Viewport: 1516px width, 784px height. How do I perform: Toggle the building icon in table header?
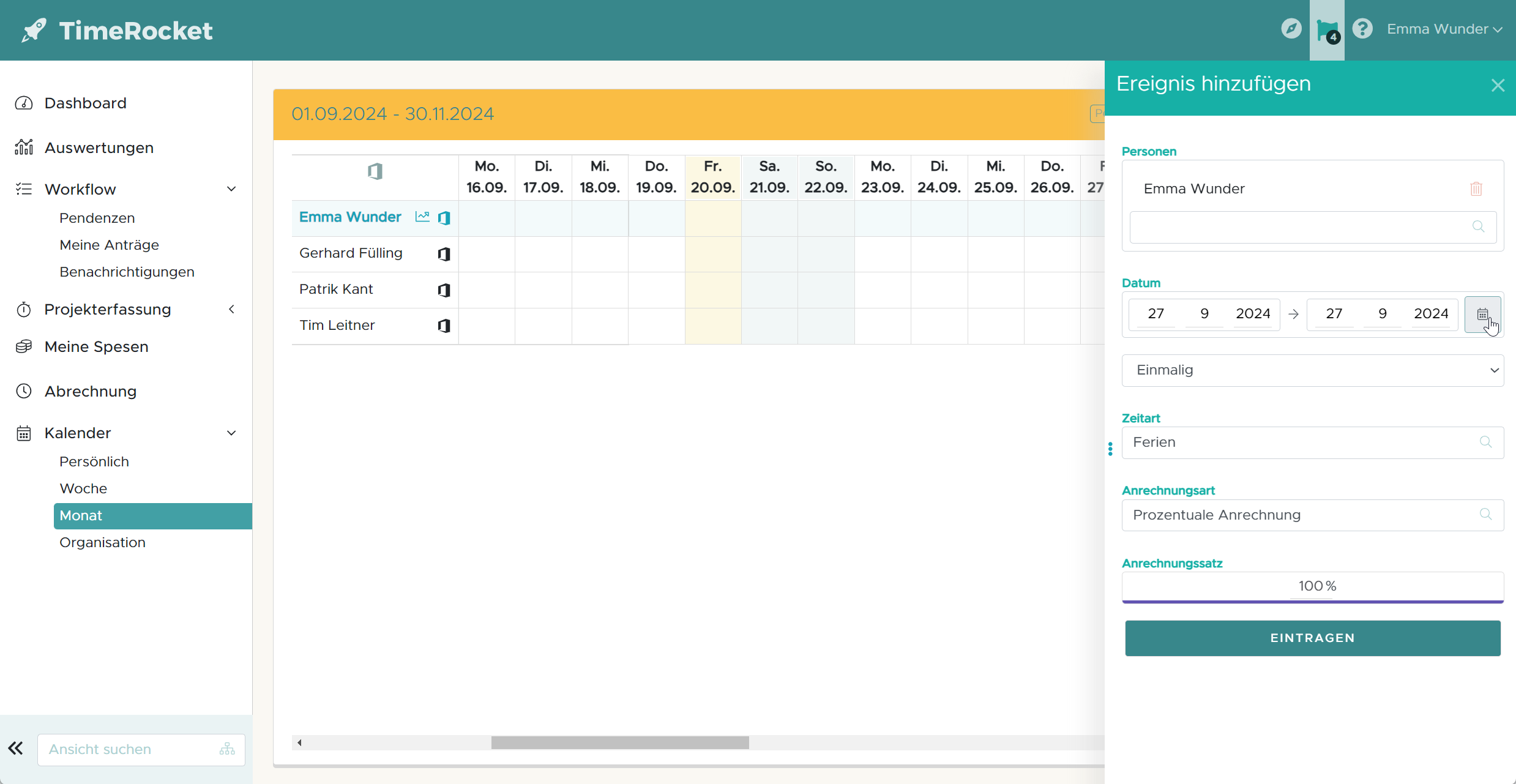point(375,171)
